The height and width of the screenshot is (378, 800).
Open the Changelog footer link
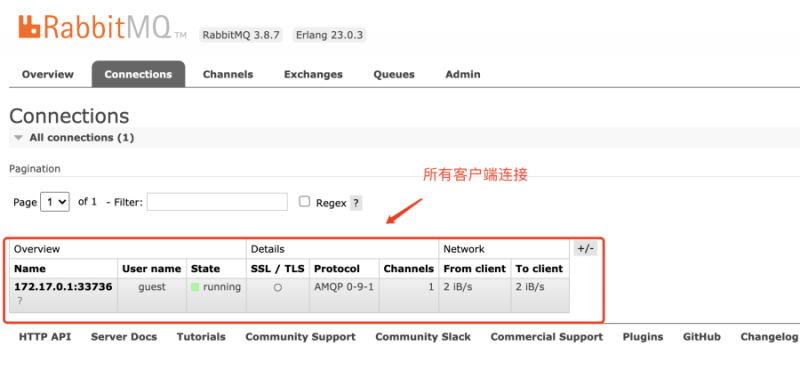pos(769,337)
